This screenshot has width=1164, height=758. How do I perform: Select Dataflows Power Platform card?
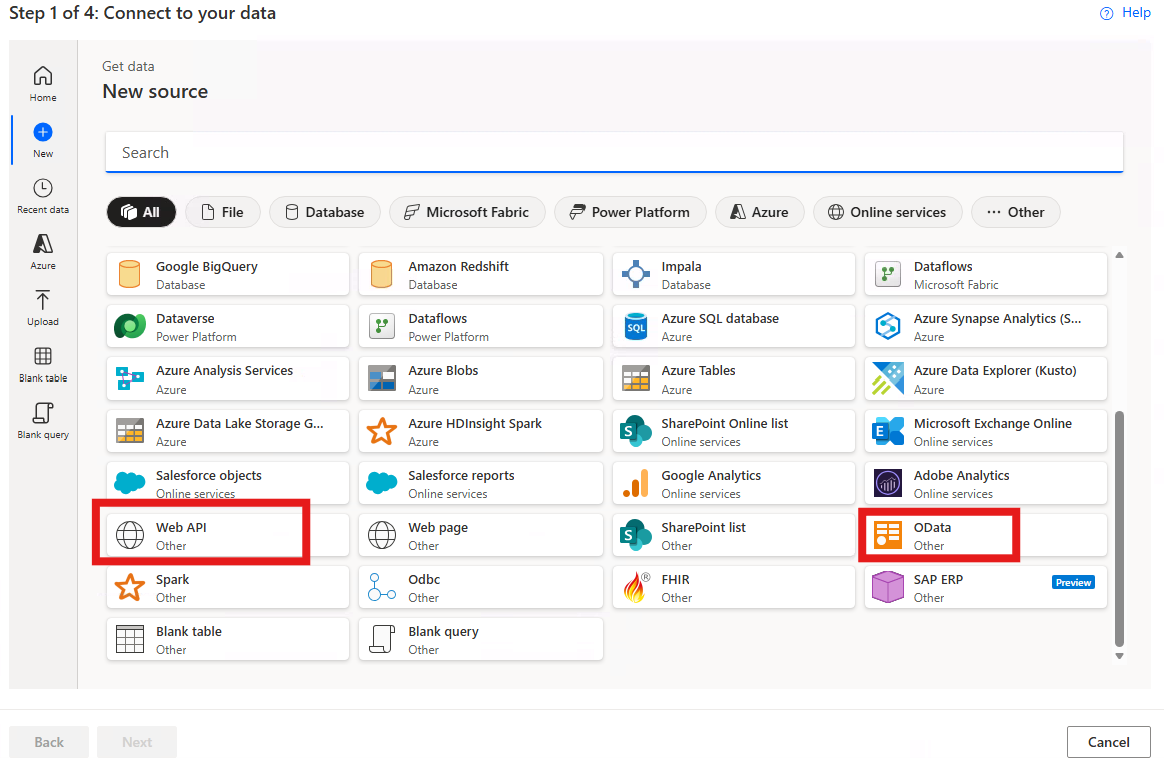481,326
